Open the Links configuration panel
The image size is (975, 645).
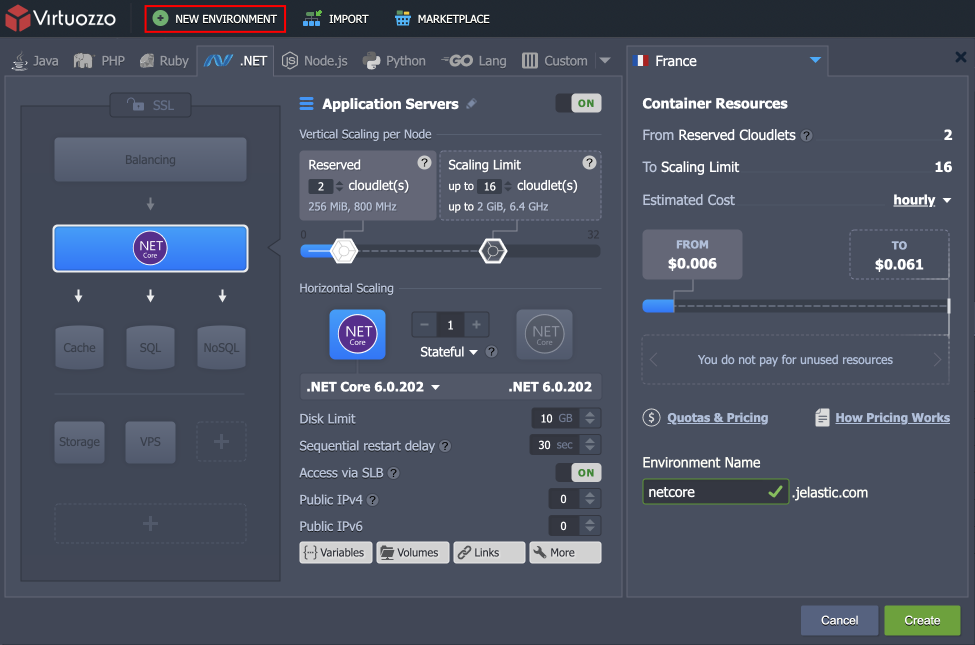(x=488, y=552)
